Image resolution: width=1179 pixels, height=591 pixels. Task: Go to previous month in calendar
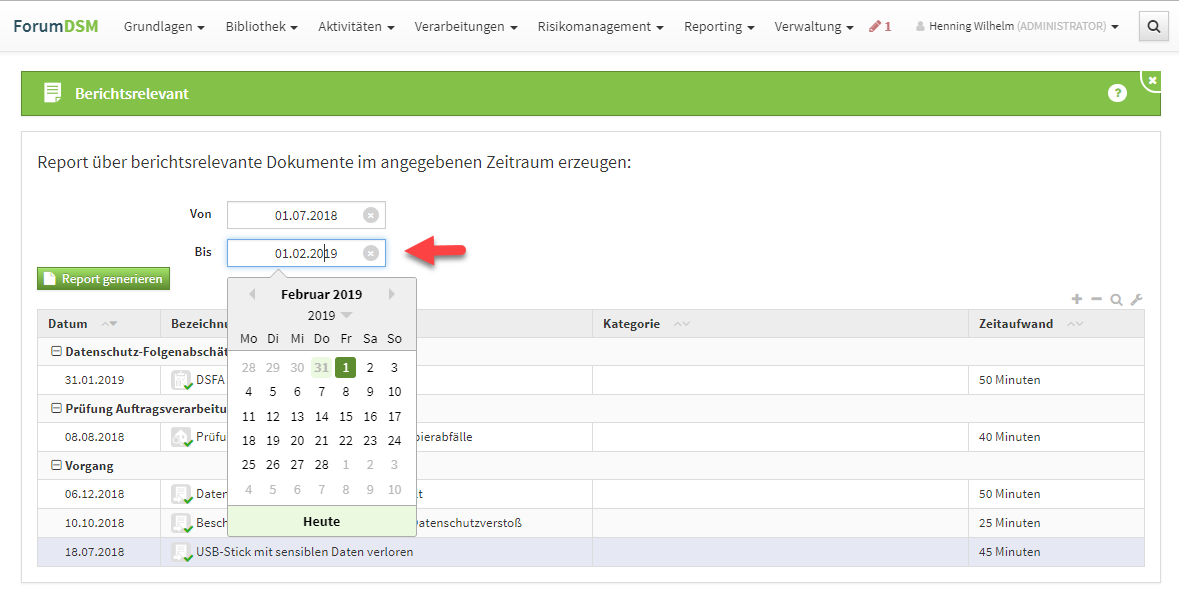tap(251, 294)
